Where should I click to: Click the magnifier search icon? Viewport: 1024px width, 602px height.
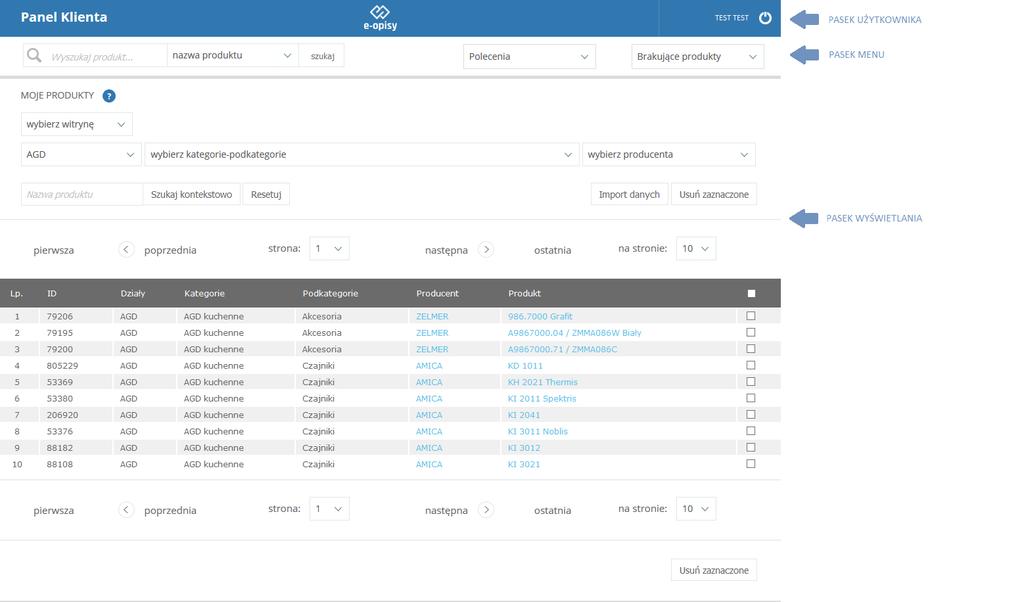(33, 55)
